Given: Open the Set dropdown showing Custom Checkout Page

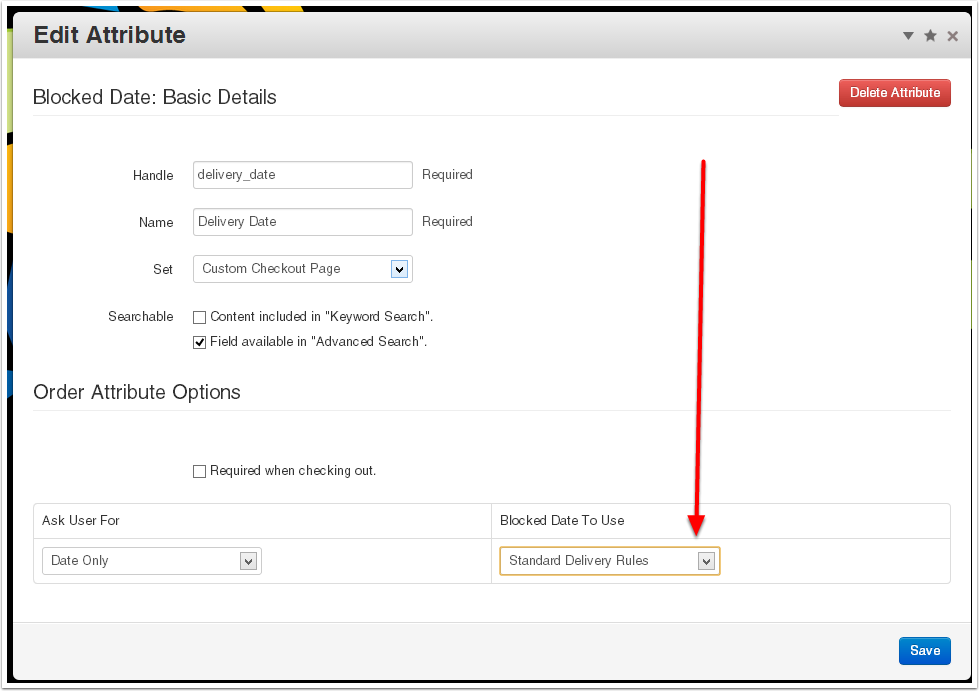Looking at the screenshot, I should coord(302,269).
